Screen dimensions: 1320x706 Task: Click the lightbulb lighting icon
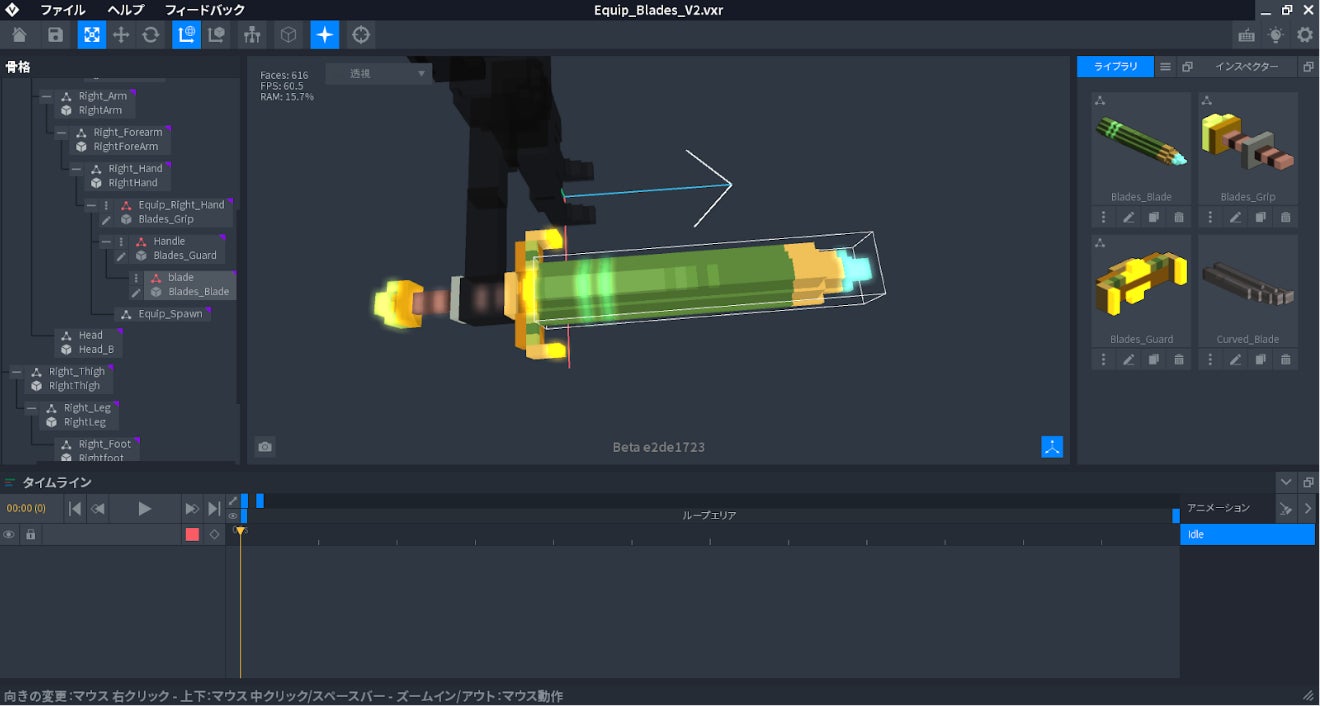[1275, 35]
